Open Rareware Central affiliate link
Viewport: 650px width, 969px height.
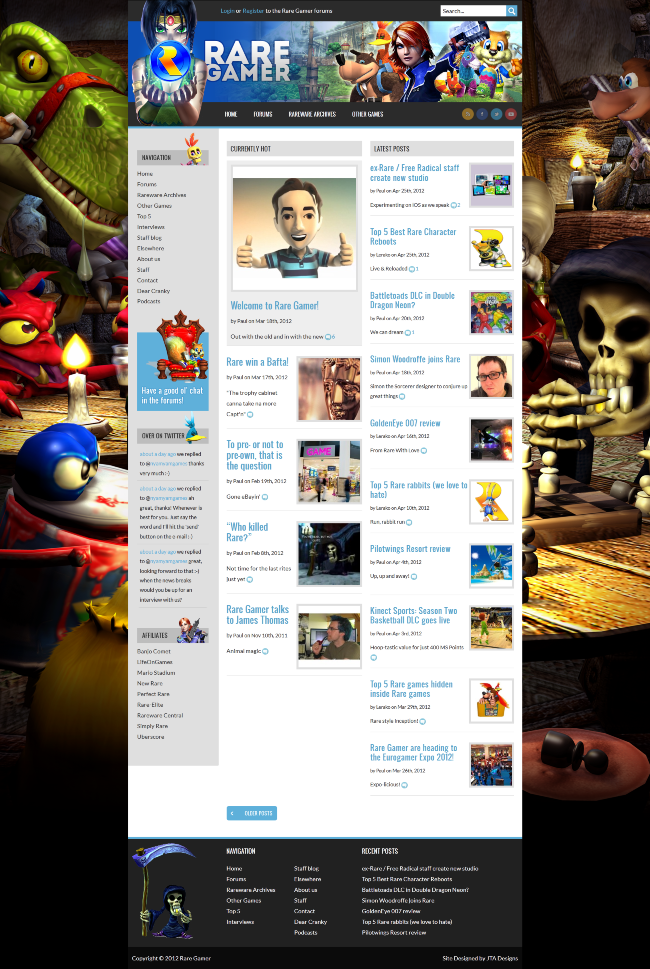(159, 716)
